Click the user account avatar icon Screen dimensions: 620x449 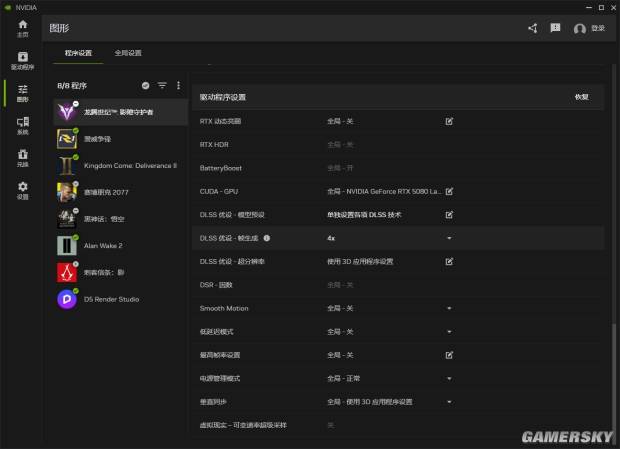(x=580, y=29)
